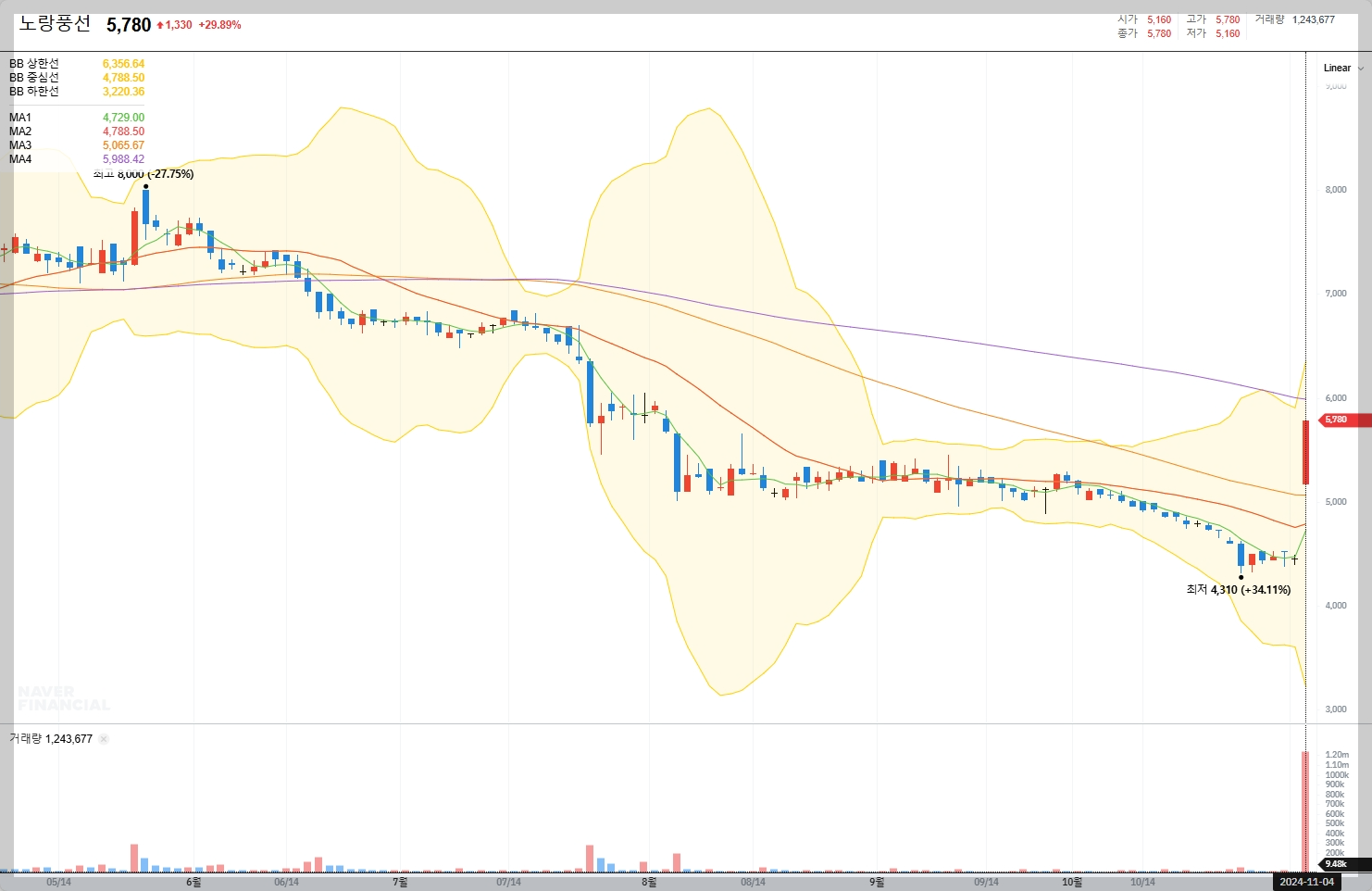Select the MA1 legend entry

20,118
